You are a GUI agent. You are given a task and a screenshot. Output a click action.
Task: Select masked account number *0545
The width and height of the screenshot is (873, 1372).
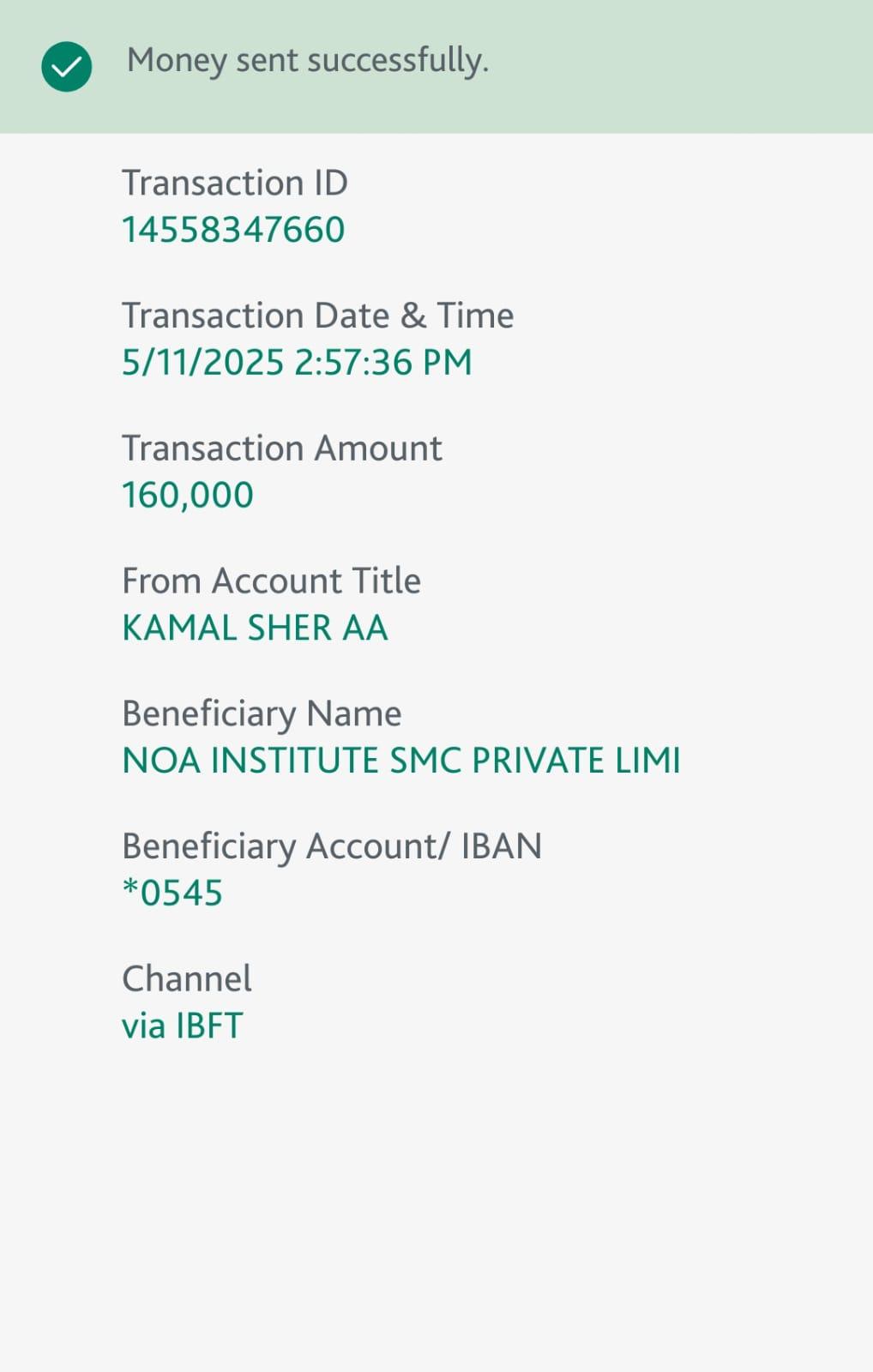click(x=172, y=894)
